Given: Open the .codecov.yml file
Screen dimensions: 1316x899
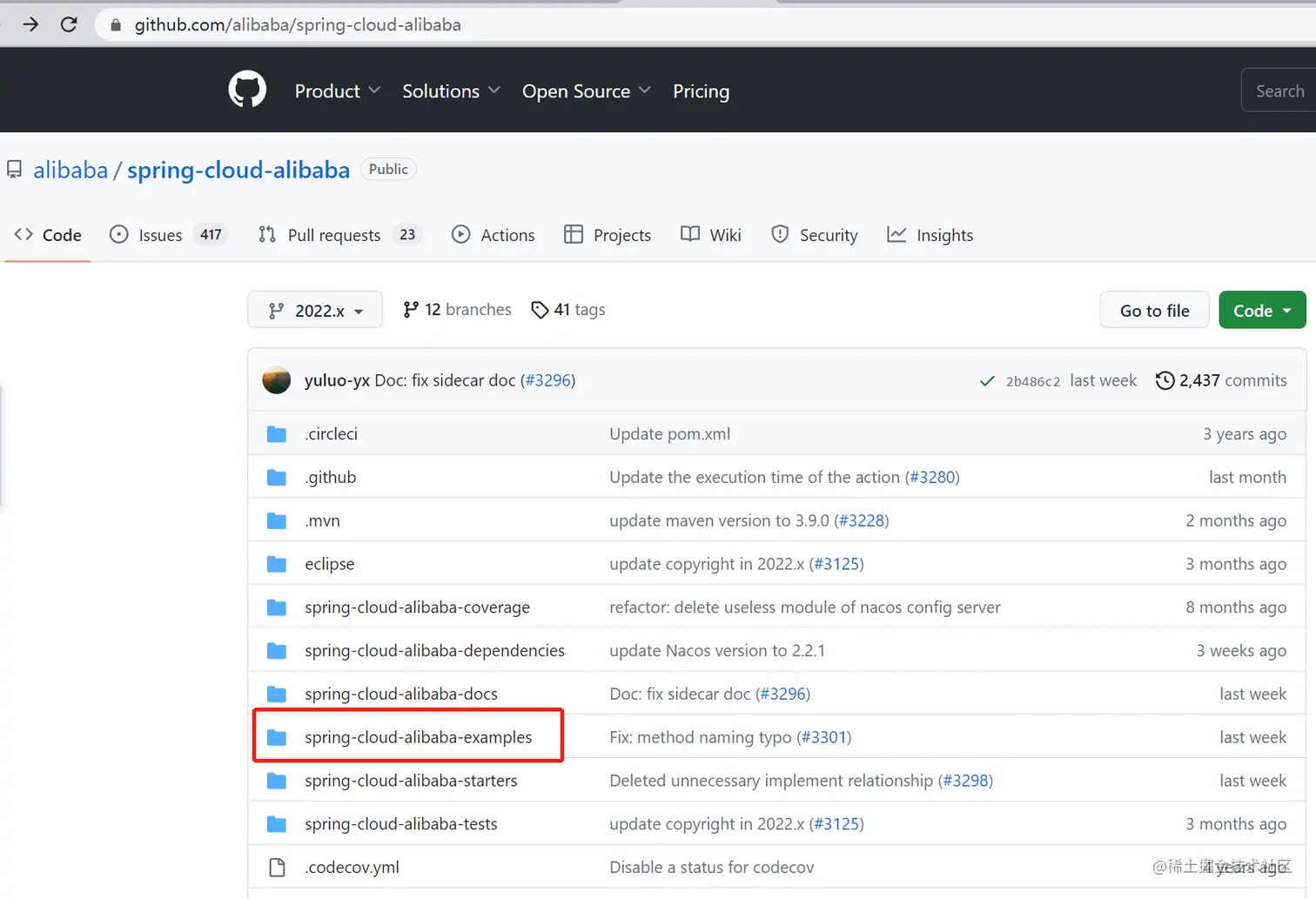Looking at the screenshot, I should 352,868.
